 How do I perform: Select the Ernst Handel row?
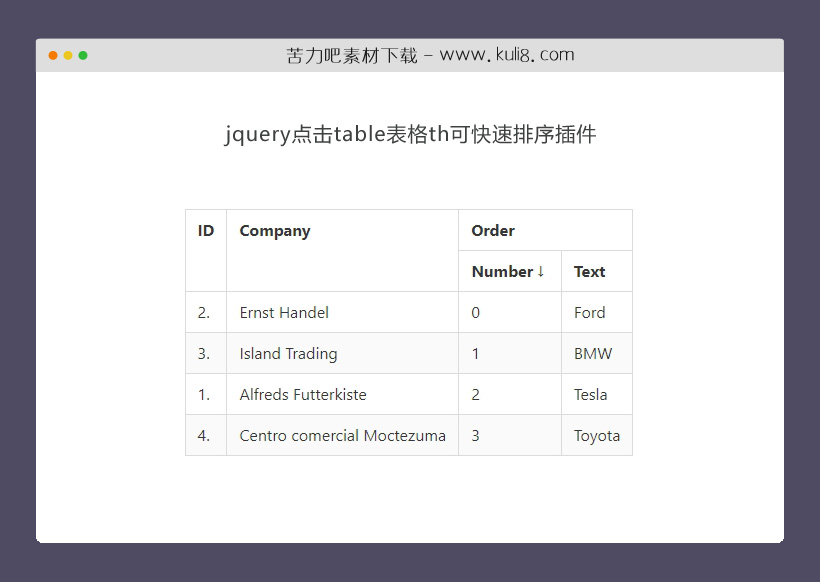[283, 312]
